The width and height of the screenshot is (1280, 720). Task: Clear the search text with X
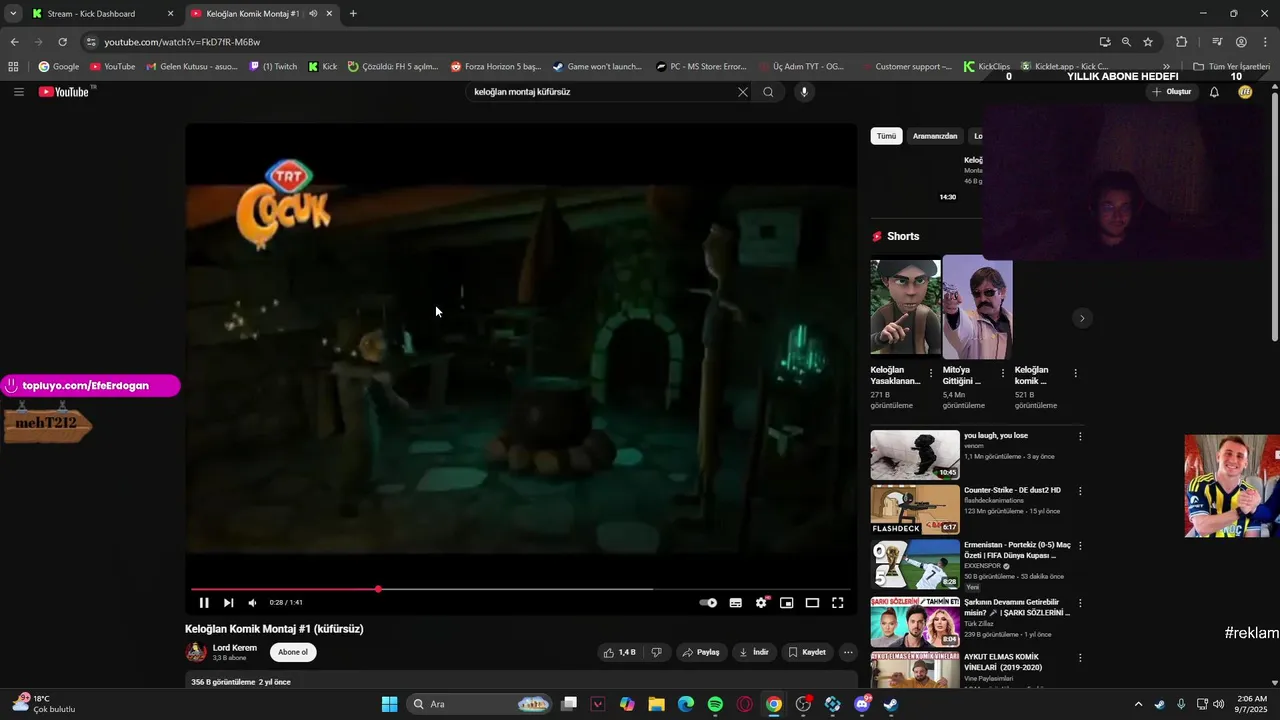pyautogui.click(x=743, y=92)
